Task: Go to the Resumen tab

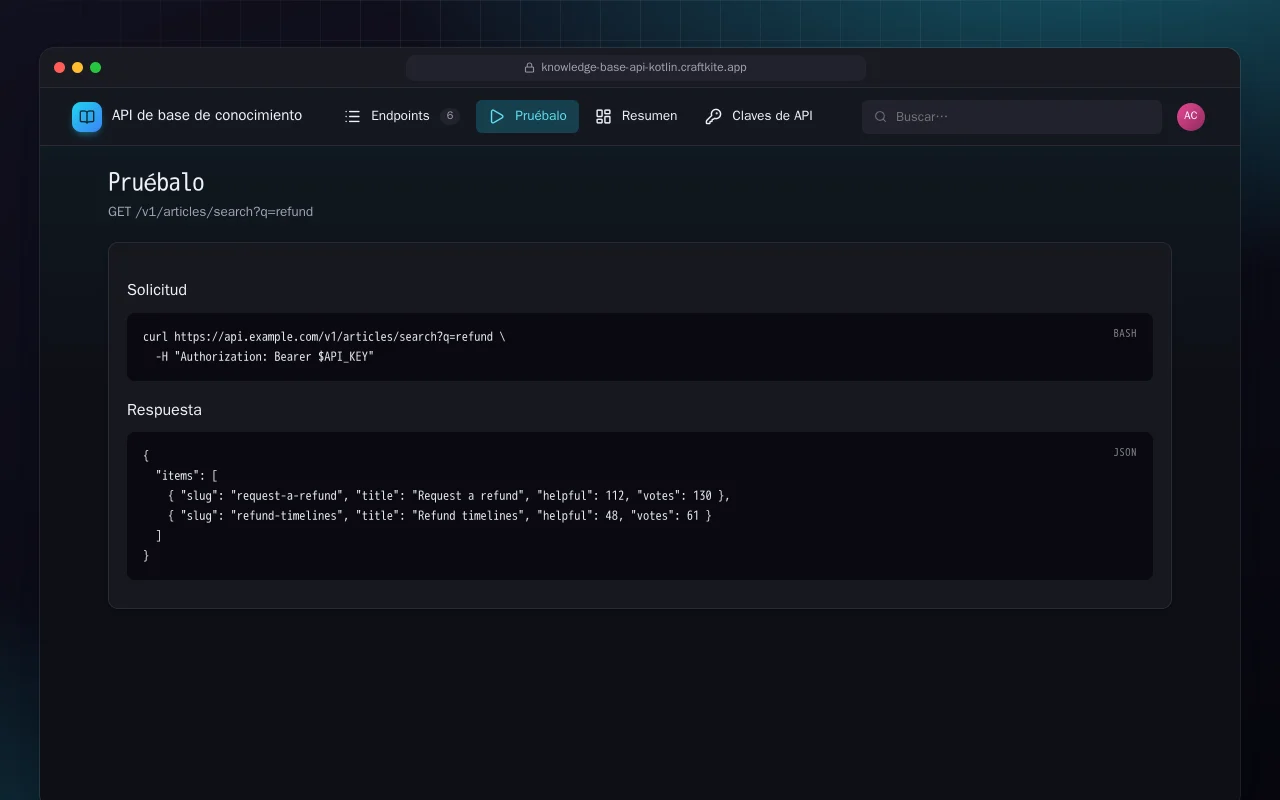Action: click(x=636, y=116)
